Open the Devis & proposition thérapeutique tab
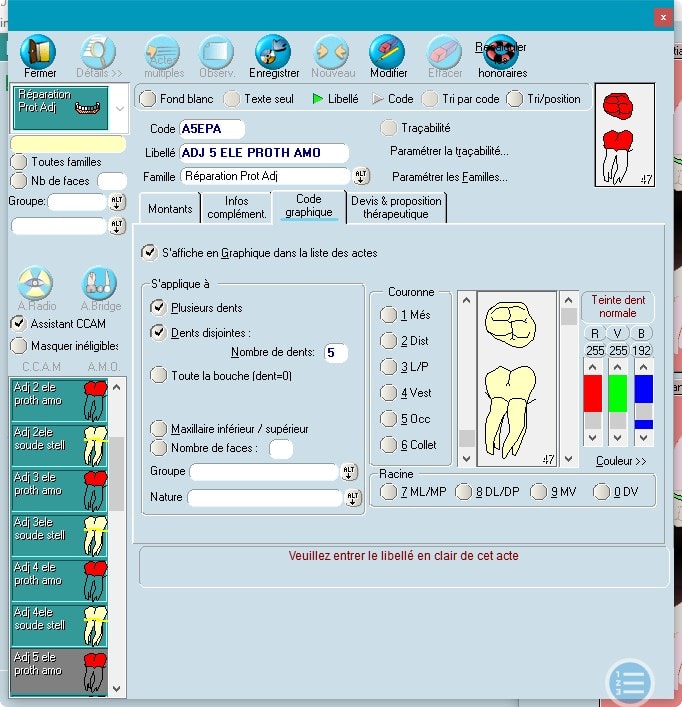Viewport: 682px width, 707px height. pyautogui.click(x=395, y=207)
